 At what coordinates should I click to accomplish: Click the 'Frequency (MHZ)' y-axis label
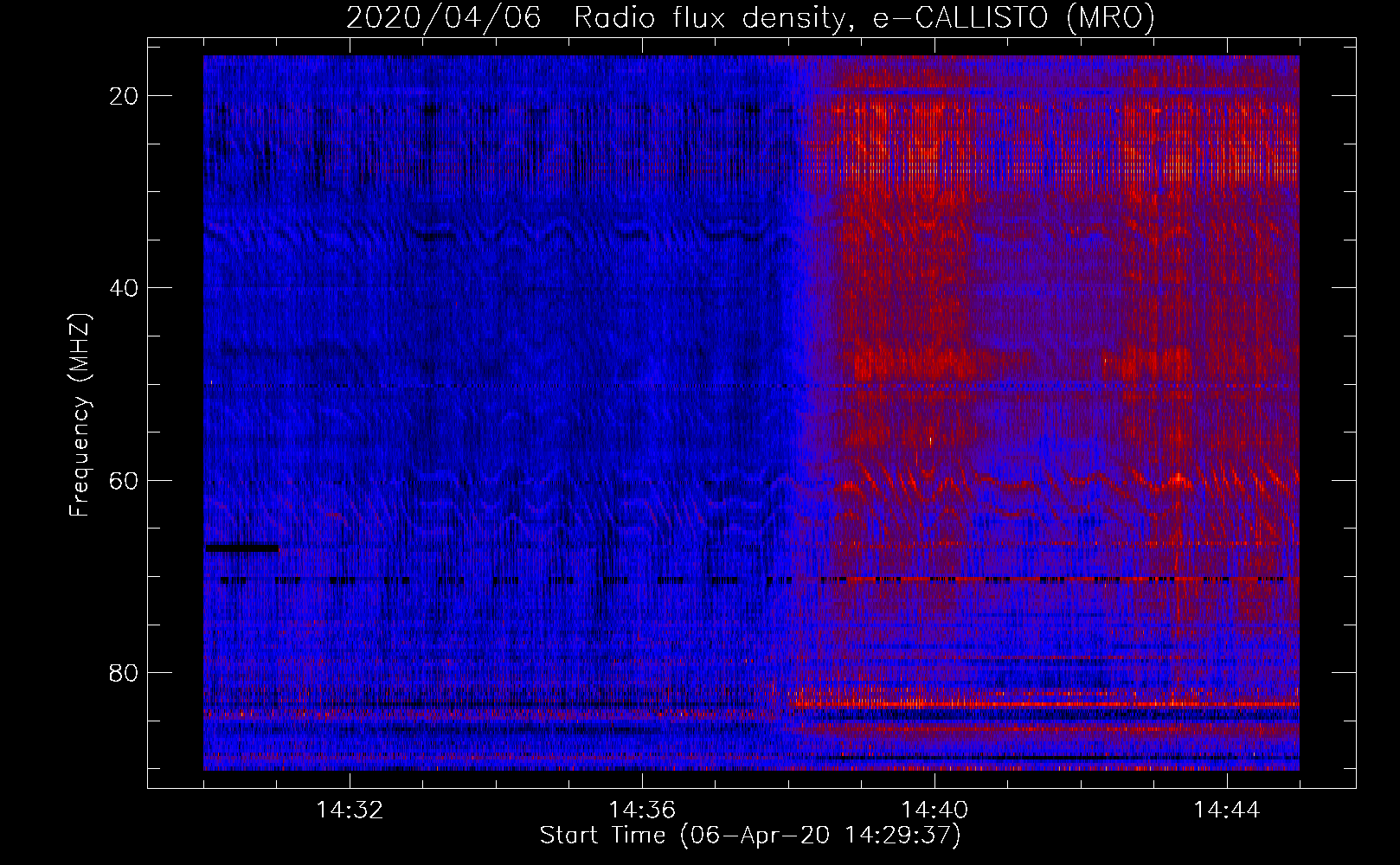pyautogui.click(x=80, y=415)
